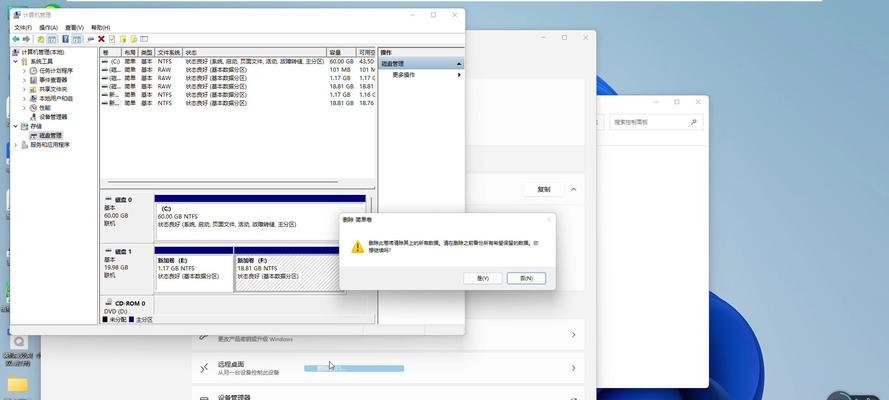Click the 搜索控制面板 search field

(645, 122)
